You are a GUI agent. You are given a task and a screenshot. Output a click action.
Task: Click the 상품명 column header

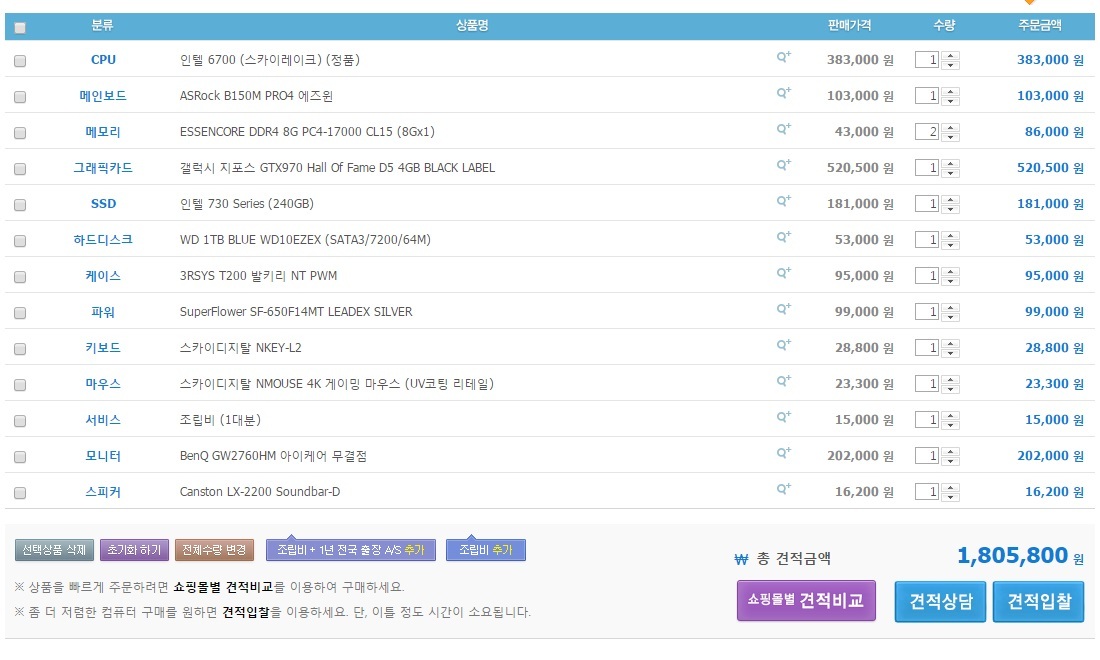(x=472, y=26)
